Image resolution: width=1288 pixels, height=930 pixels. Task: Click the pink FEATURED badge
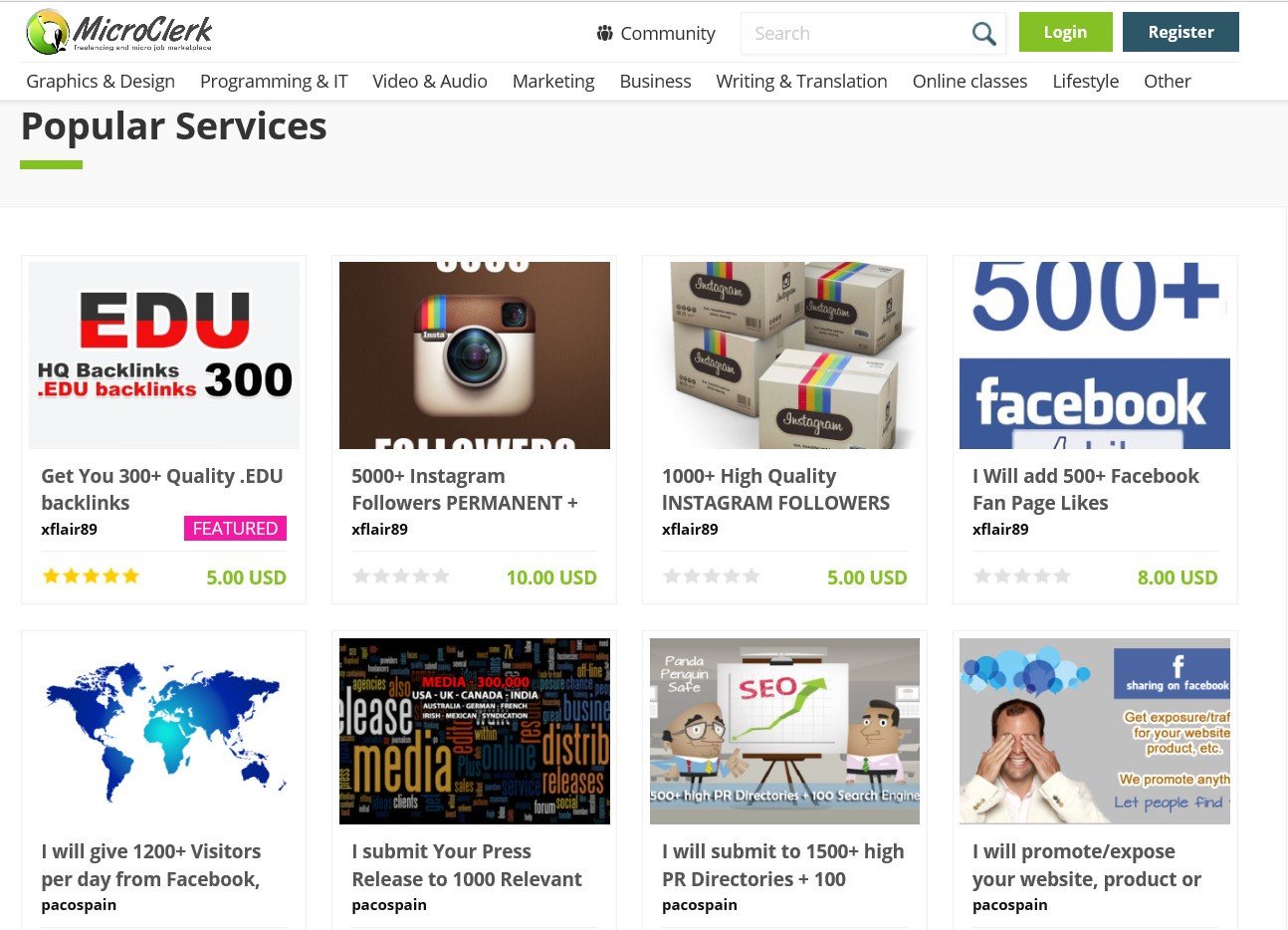235,528
